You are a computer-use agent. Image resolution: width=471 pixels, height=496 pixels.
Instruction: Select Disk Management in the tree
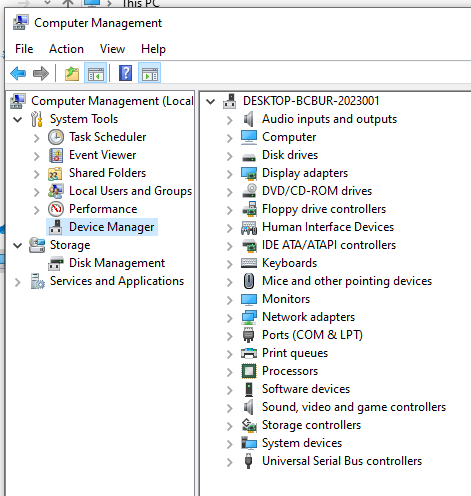point(117,263)
